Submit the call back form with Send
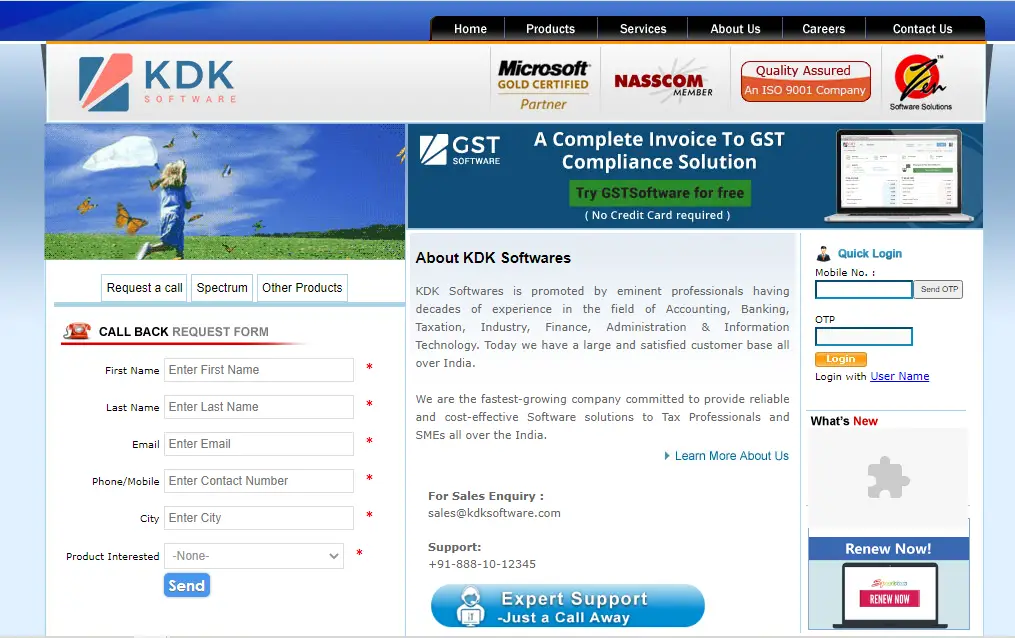 (x=186, y=586)
